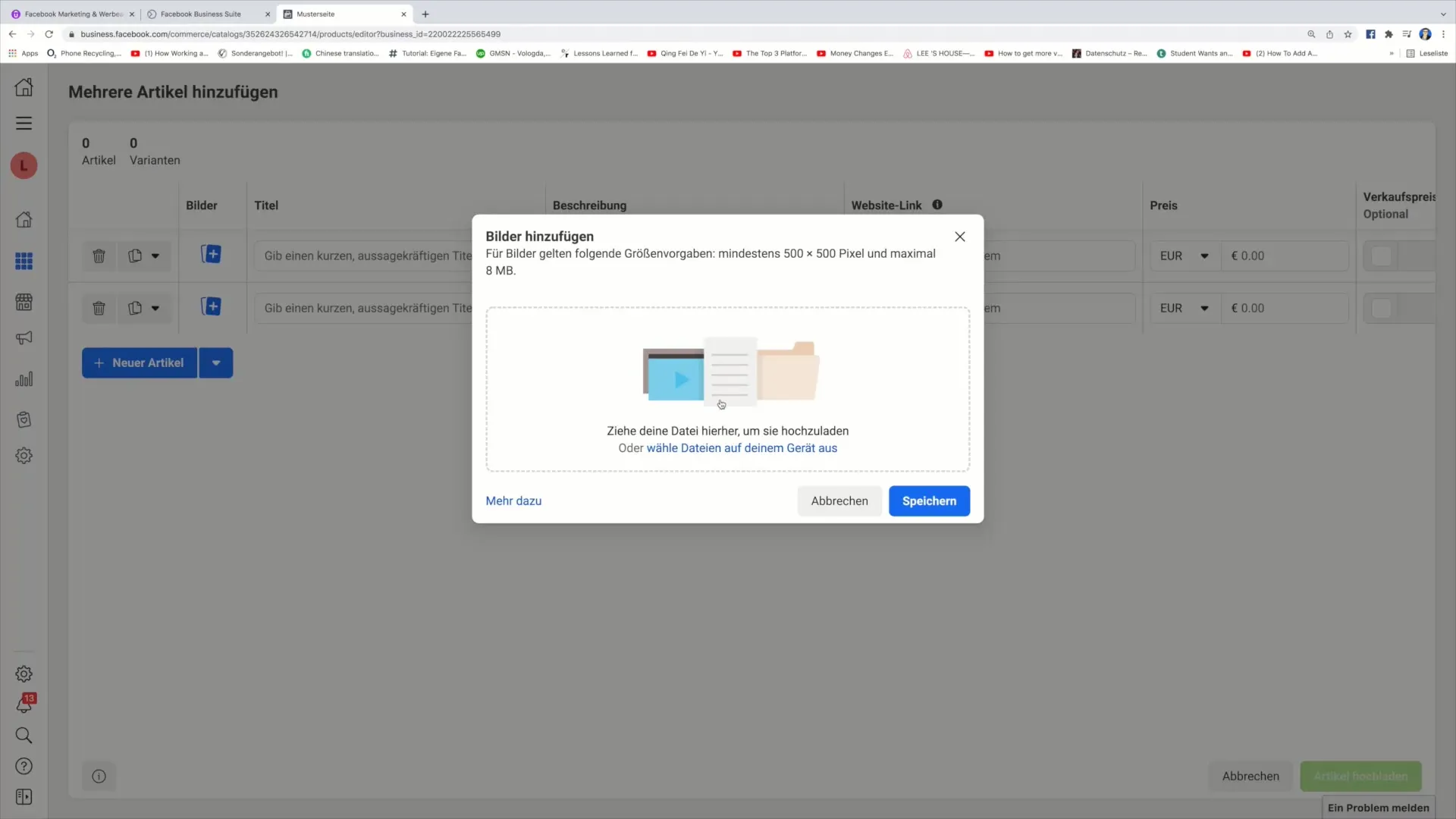Open the Chrome extensions puzzle icon
The image size is (1456, 819).
pos(1389,34)
